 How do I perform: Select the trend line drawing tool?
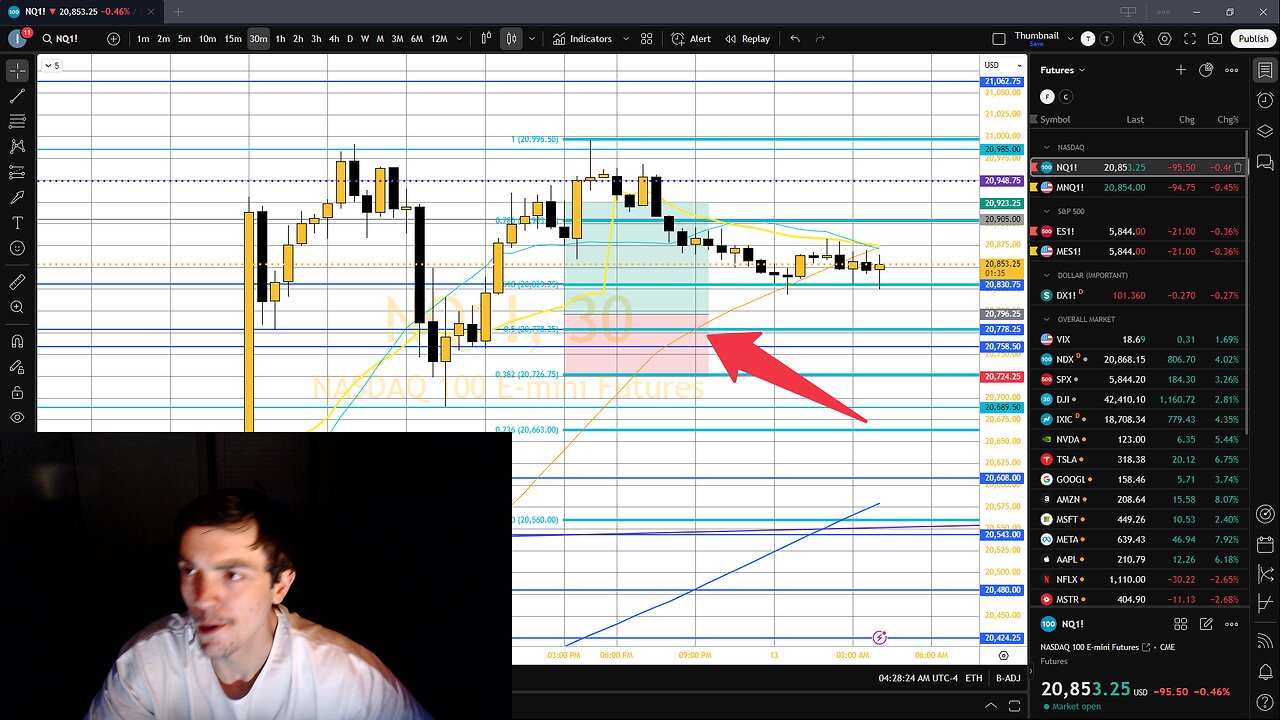(17, 96)
